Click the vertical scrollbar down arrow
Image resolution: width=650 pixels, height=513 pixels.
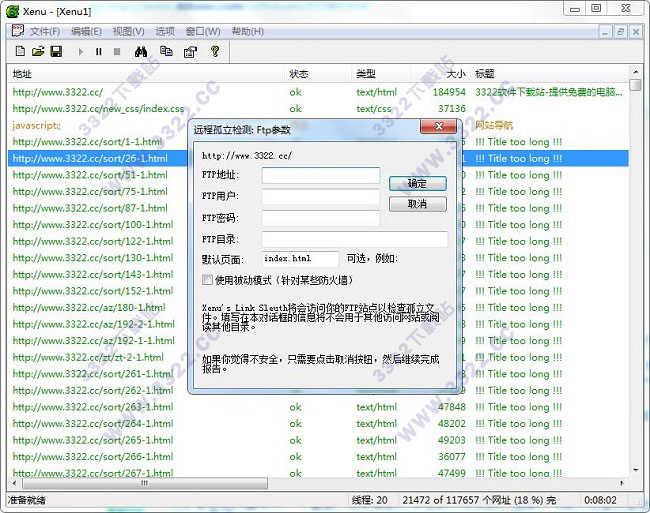[x=635, y=470]
